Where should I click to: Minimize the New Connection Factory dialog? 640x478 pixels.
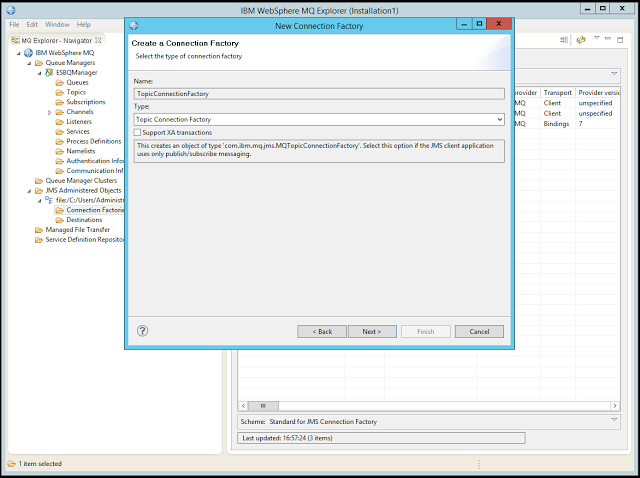click(x=464, y=24)
